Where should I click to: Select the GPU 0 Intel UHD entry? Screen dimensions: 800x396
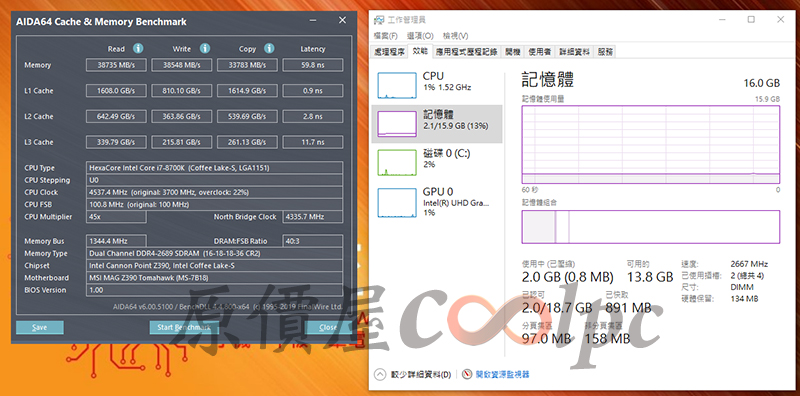click(x=437, y=202)
